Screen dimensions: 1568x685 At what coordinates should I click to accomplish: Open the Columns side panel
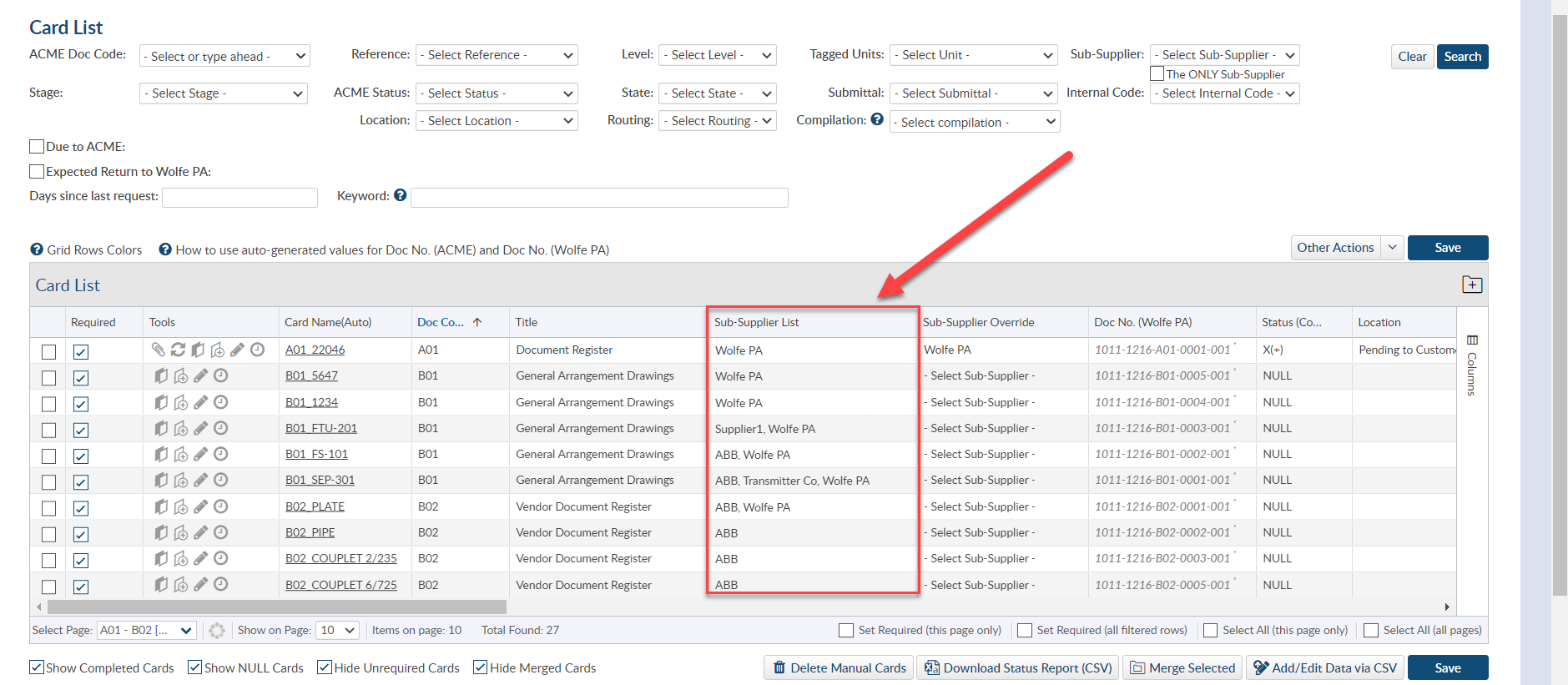point(1472,365)
